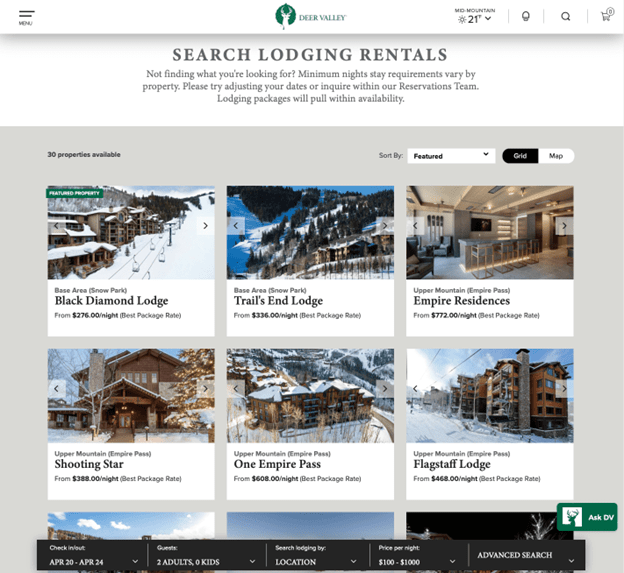Previous photo arrow on Shooting Star
The height and width of the screenshot is (573, 624).
[56, 389]
